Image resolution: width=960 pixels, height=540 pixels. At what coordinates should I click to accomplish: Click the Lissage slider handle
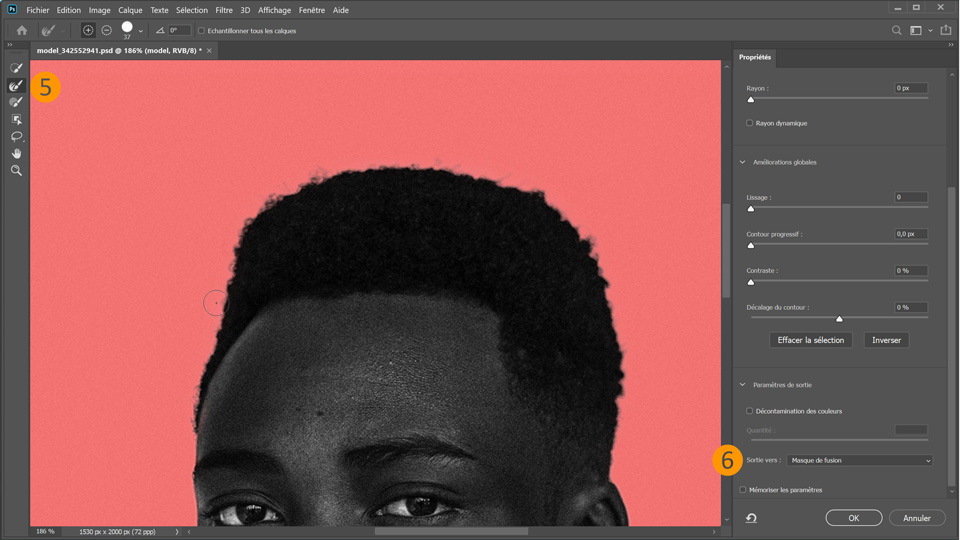(x=751, y=208)
